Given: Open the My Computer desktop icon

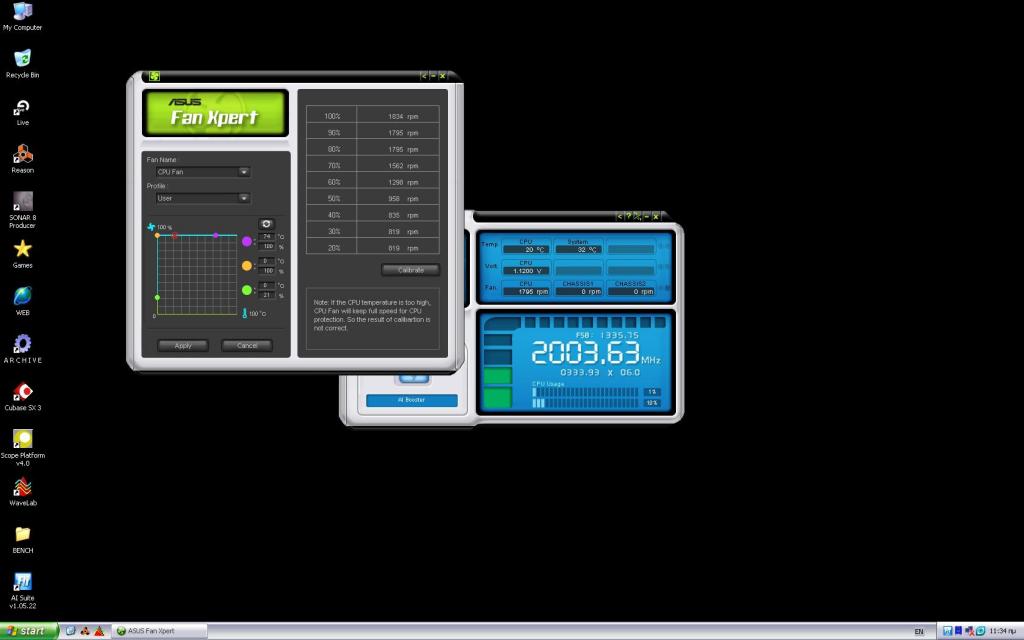Looking at the screenshot, I should [22, 16].
